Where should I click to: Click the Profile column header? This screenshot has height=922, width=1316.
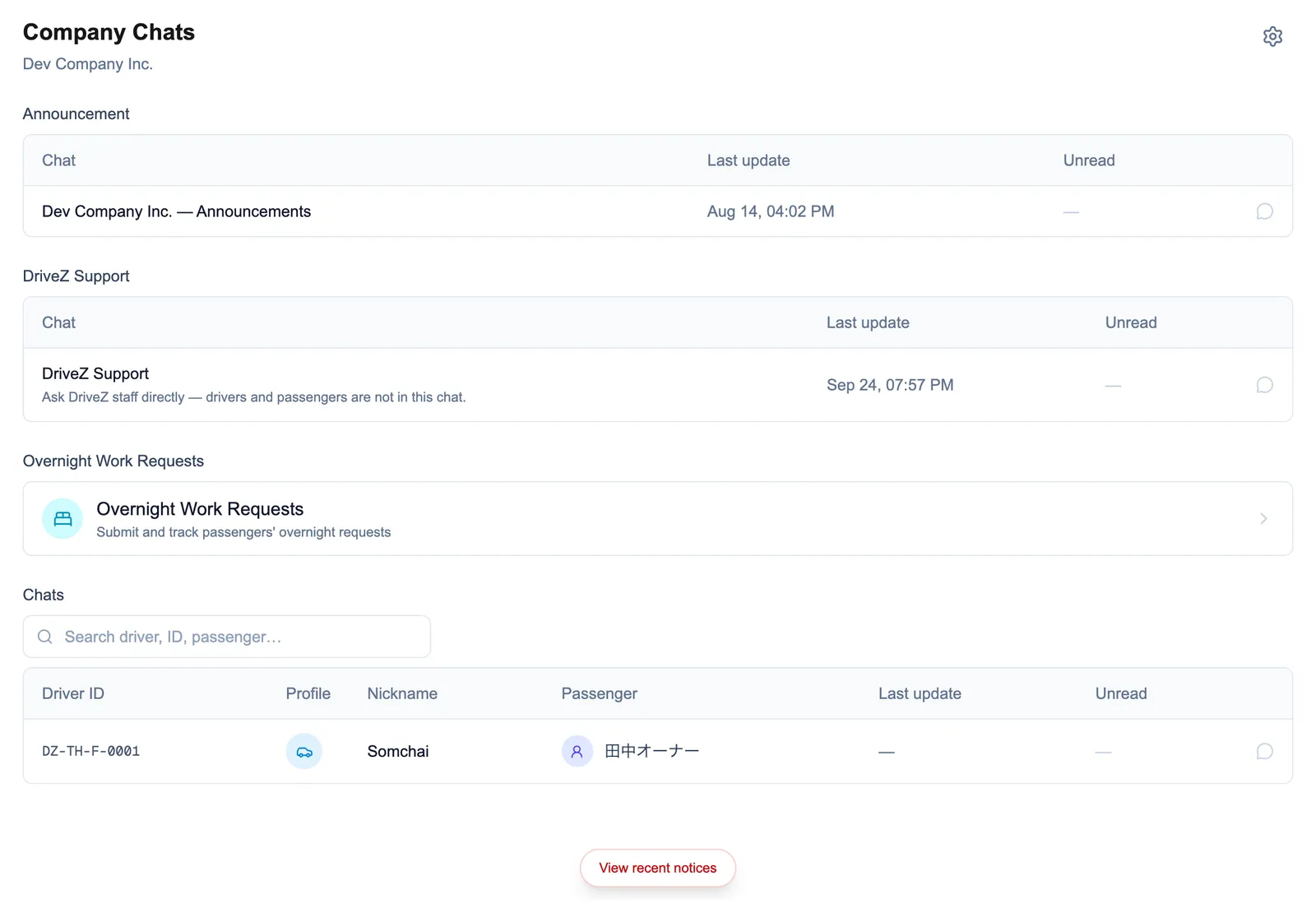coord(308,693)
